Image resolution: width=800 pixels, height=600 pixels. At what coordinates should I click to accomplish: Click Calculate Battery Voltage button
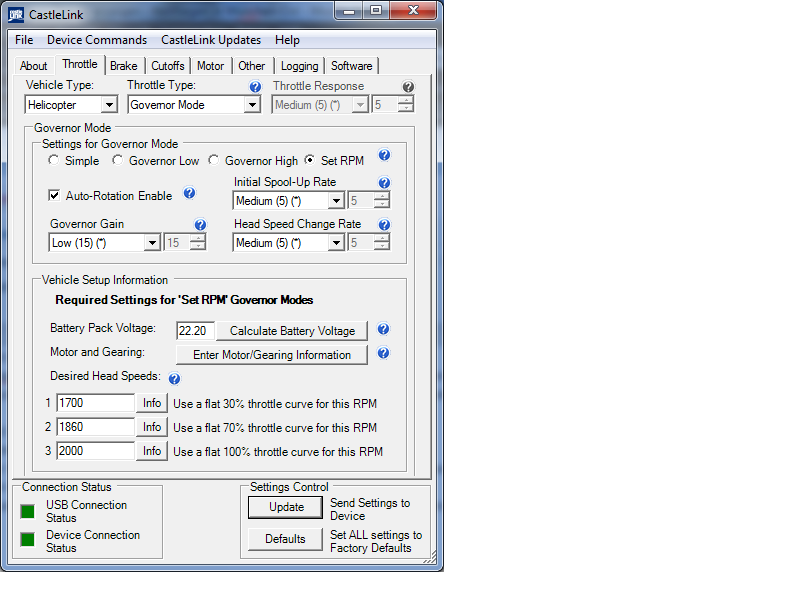click(292, 331)
